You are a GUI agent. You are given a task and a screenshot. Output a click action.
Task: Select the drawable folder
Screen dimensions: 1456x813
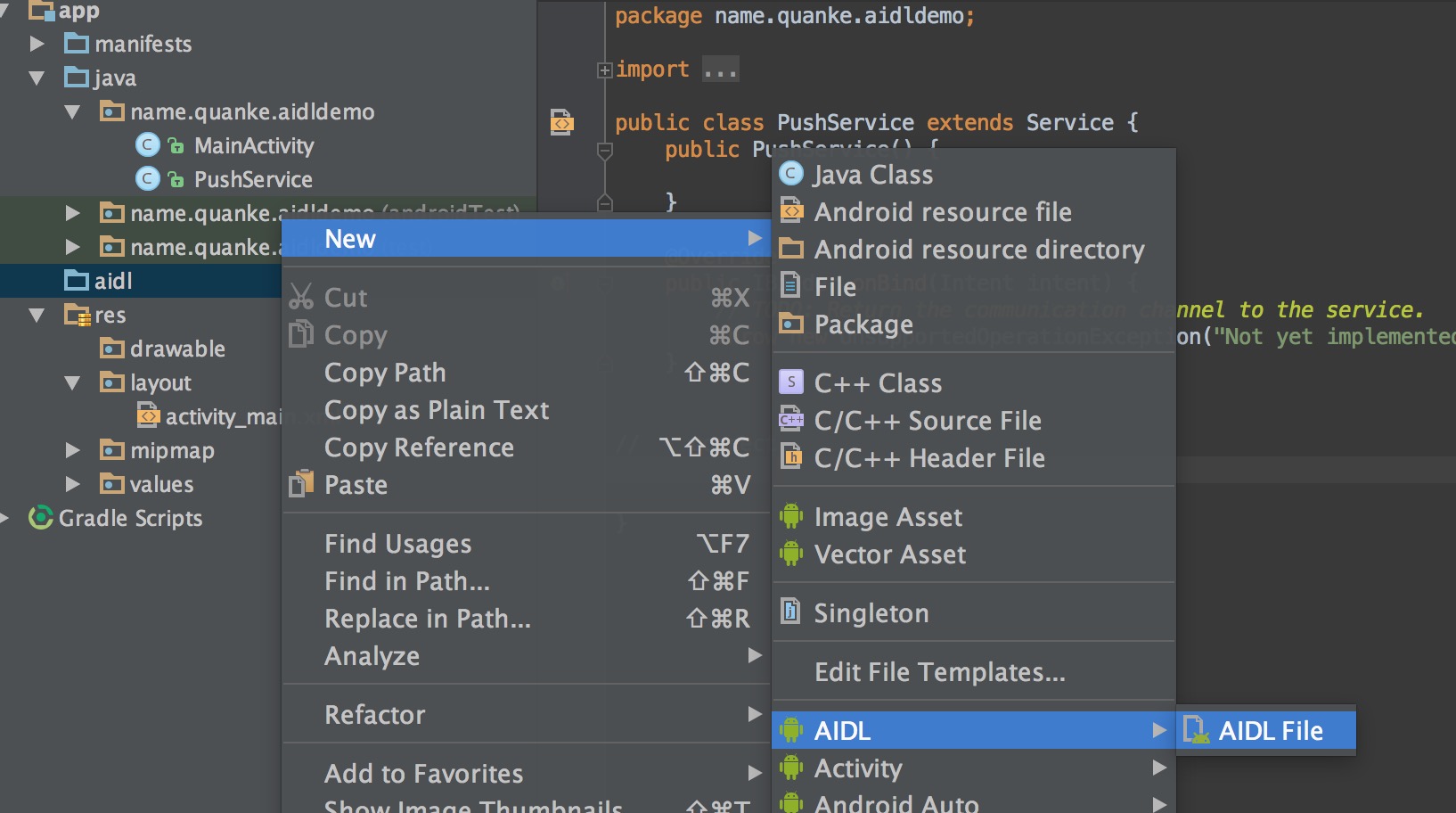click(x=176, y=349)
